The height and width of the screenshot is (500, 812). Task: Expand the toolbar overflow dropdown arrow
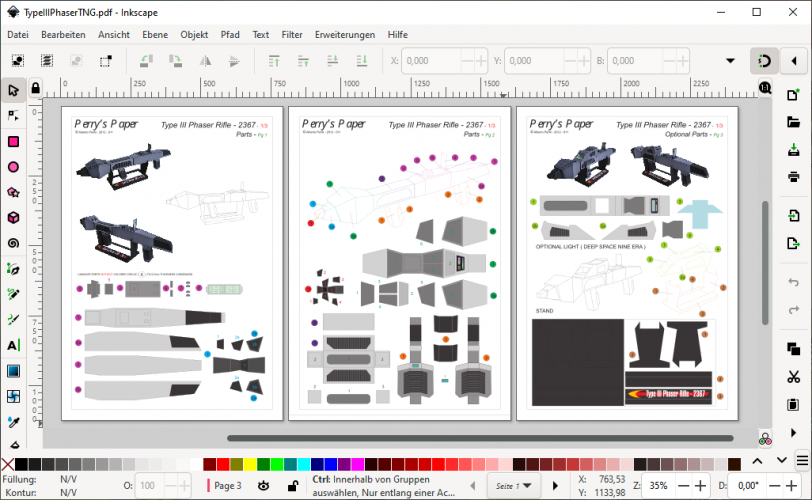pos(730,61)
